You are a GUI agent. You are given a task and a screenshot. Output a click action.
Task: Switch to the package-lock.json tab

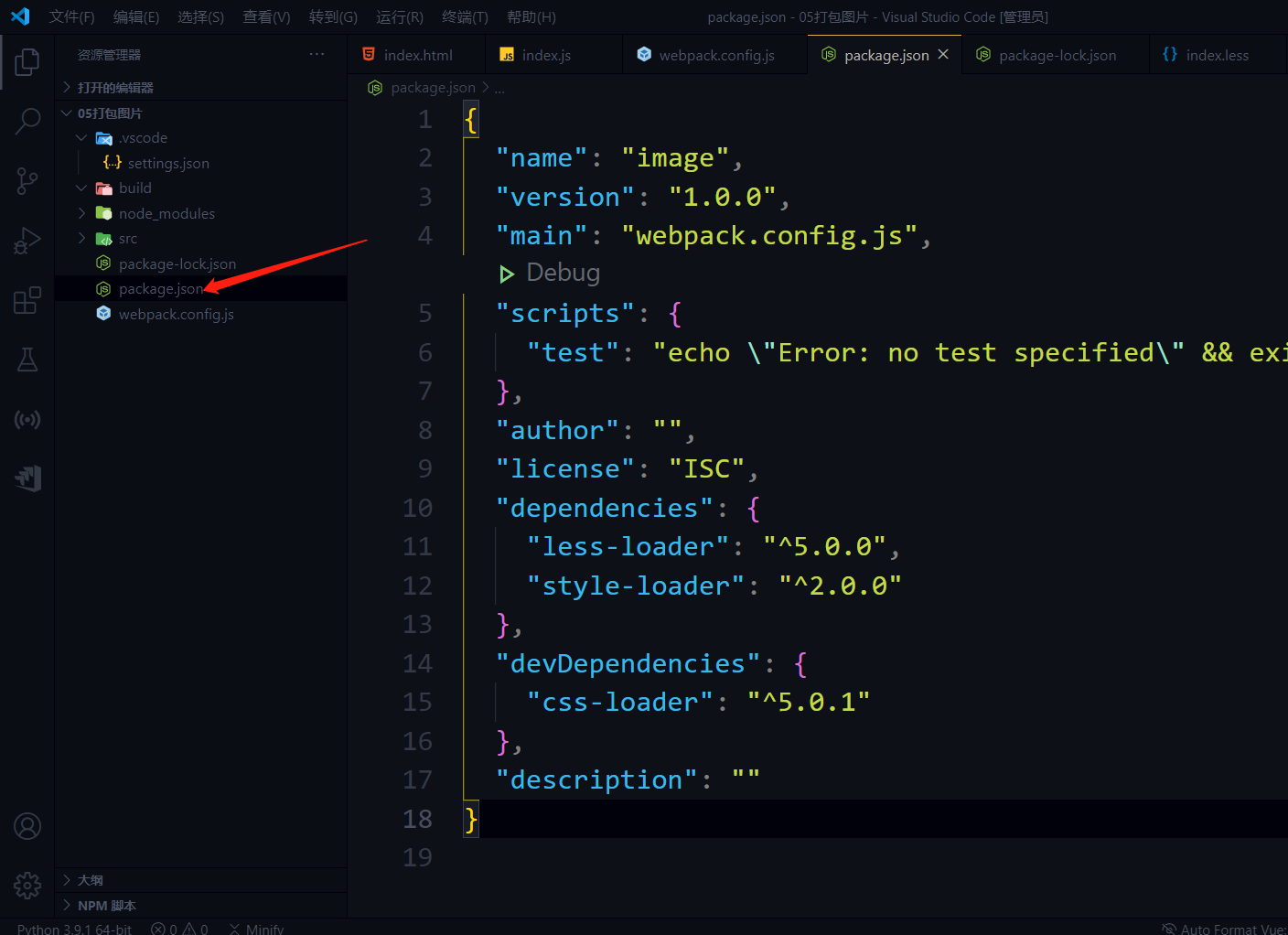(1057, 55)
